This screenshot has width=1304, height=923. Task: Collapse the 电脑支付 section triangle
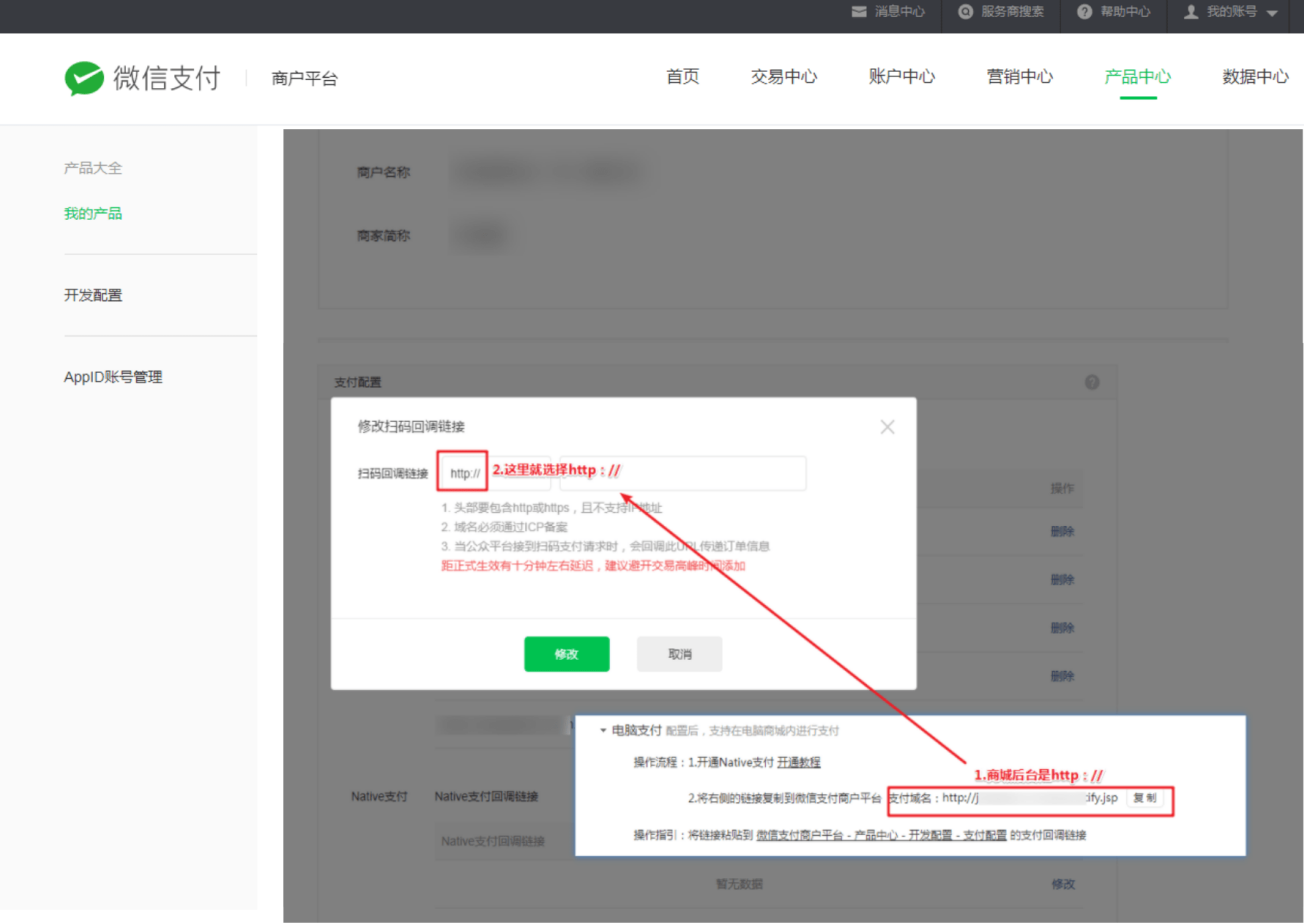603,731
